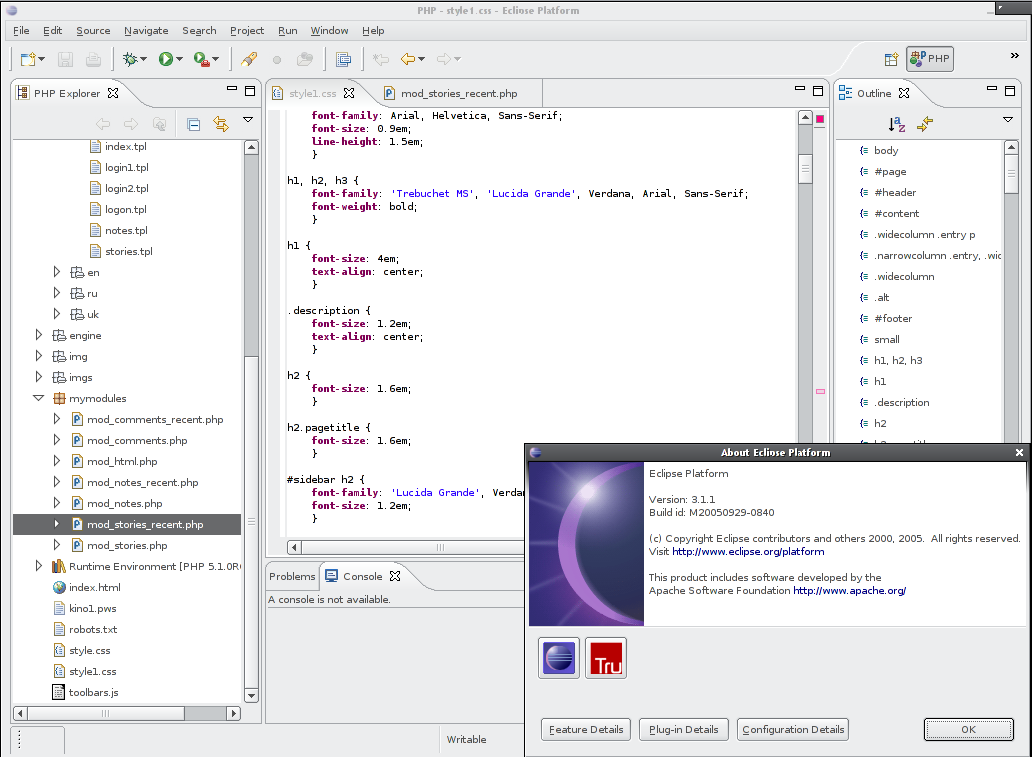The image size is (1032, 757).
Task: Open the eclipse.org/platform link
Action: tap(748, 552)
